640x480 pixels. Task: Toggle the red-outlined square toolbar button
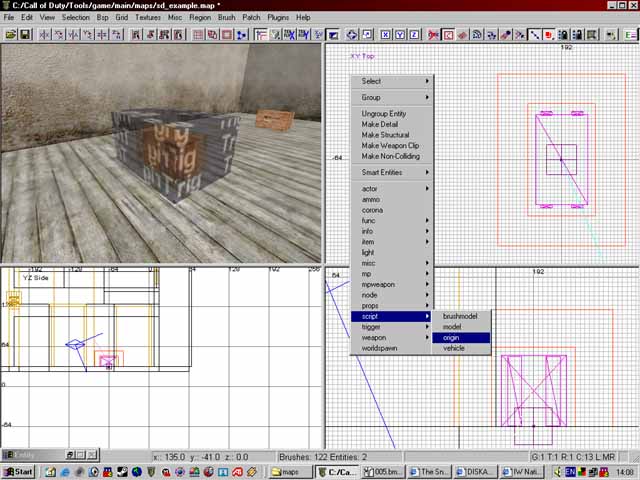pyautogui.click(x=449, y=34)
